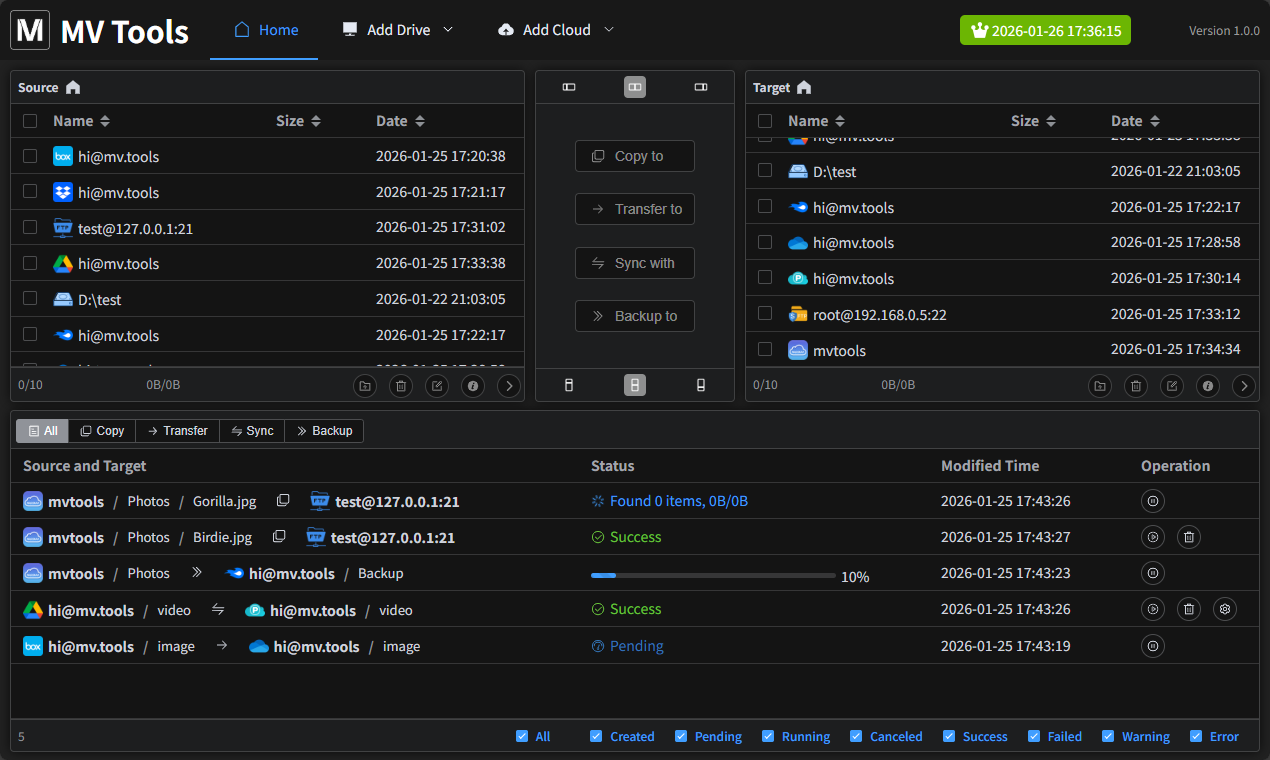Check the select-all checkbox in the Source panel

(x=30, y=120)
